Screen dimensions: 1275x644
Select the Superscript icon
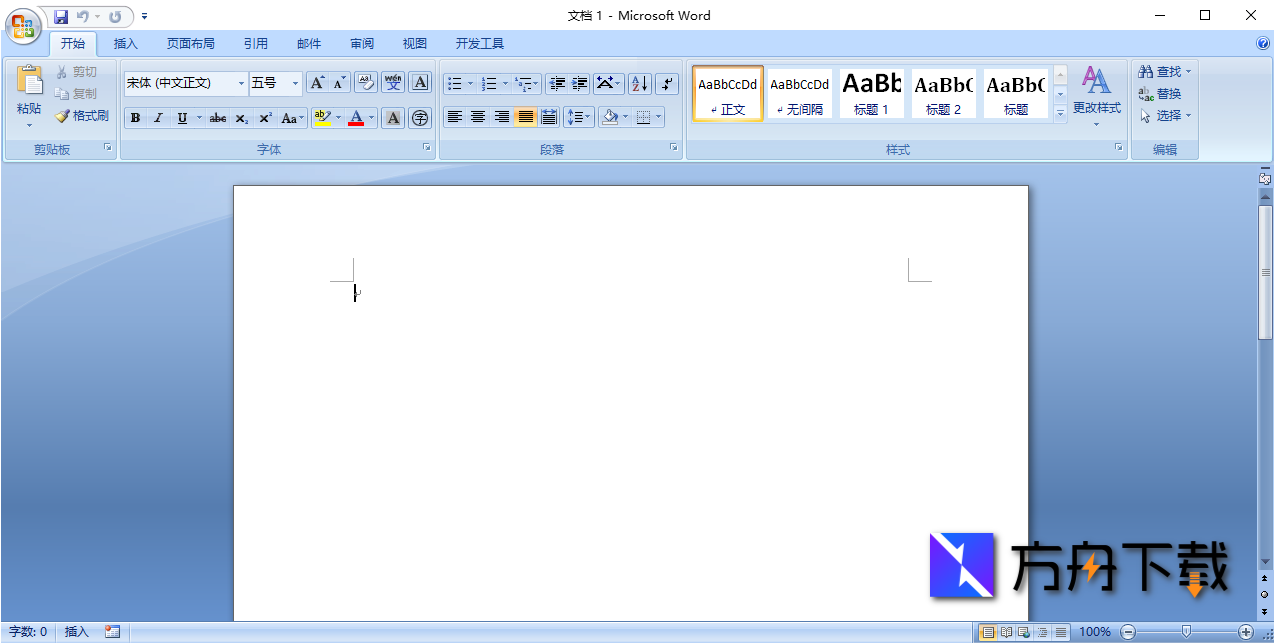(x=263, y=118)
